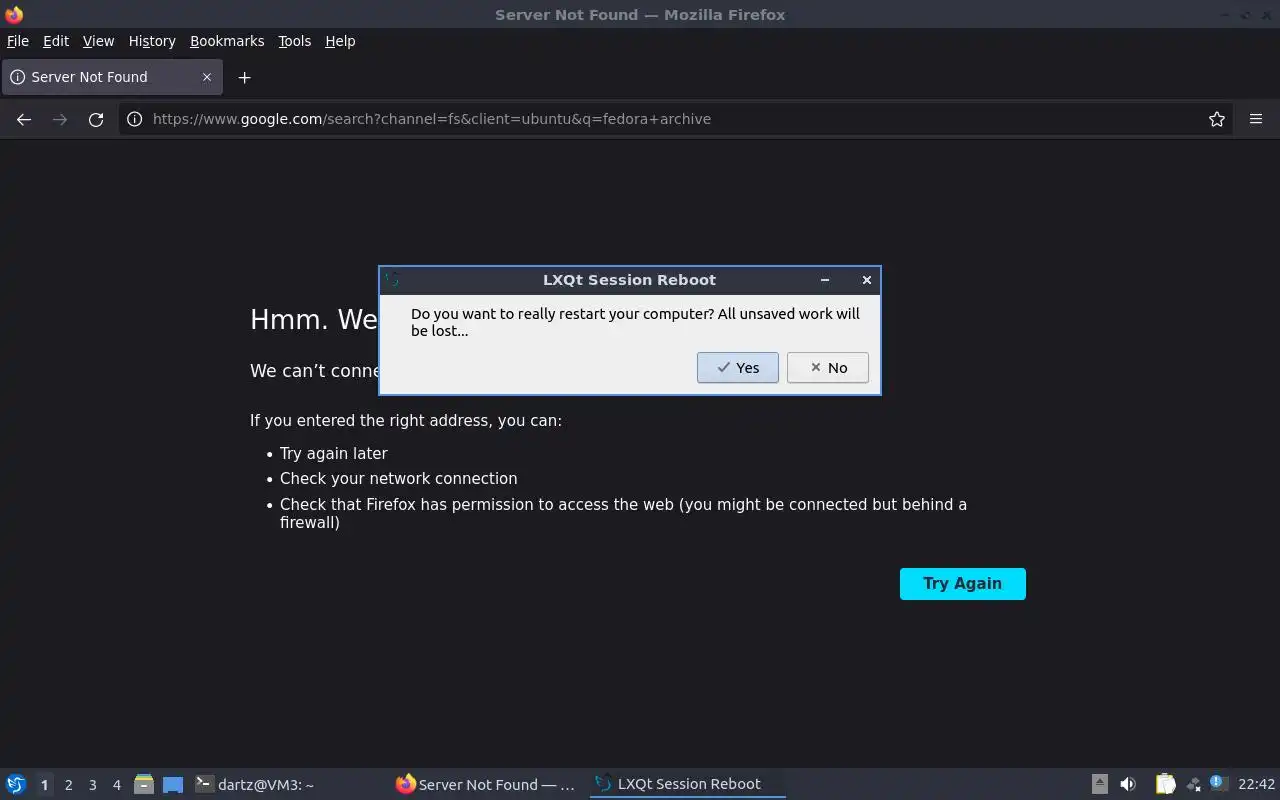The height and width of the screenshot is (800, 1280).
Task: Open a new tab with plus icon
Action: [244, 77]
